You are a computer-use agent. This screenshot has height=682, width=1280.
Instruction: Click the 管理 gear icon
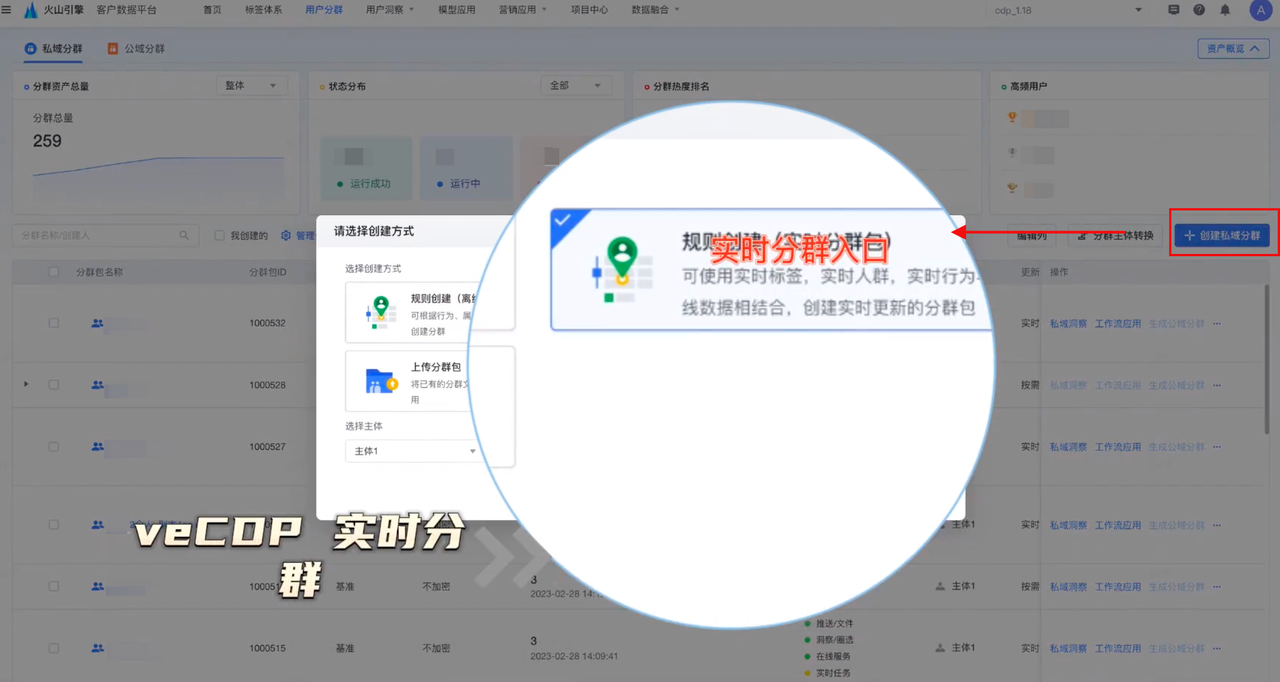click(286, 236)
